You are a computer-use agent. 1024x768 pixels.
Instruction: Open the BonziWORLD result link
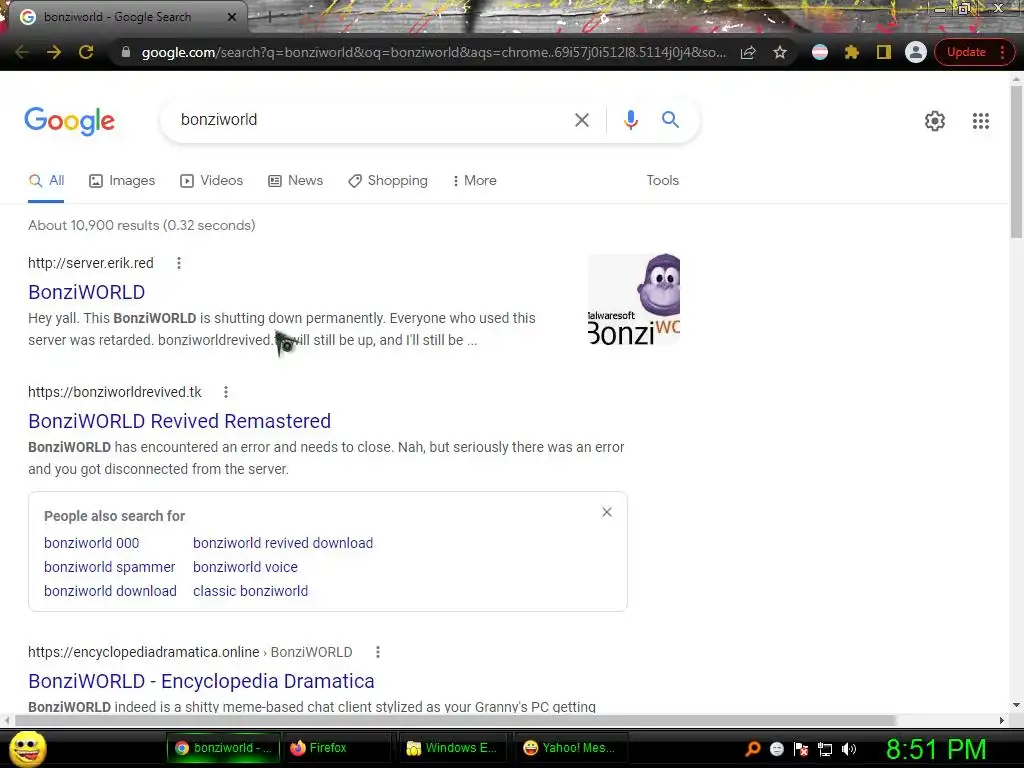(x=86, y=292)
